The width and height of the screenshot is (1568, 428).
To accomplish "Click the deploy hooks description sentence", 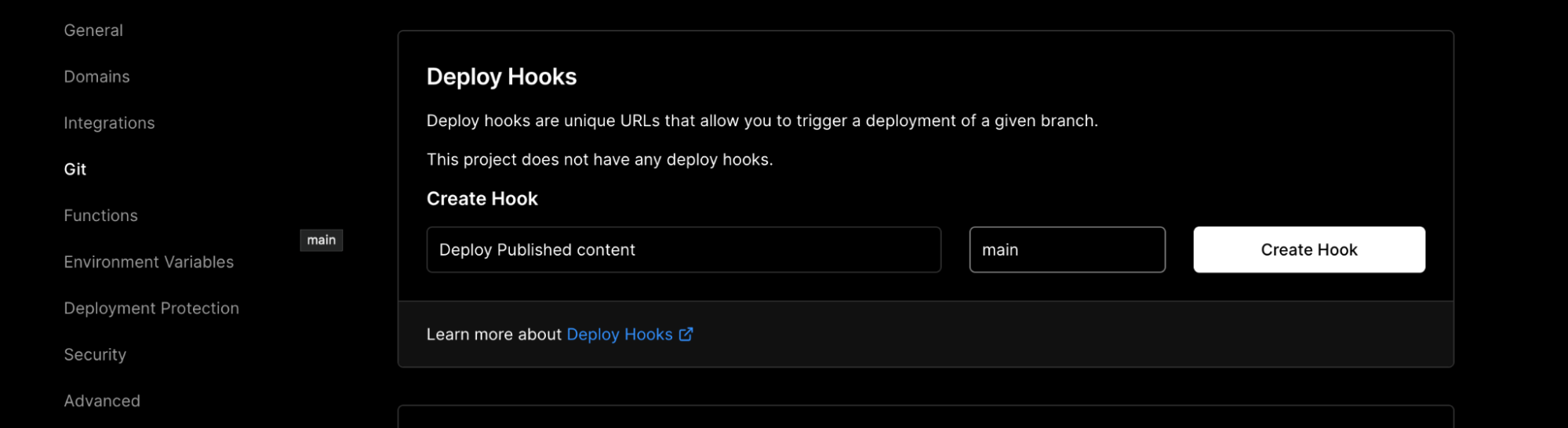I will 761,121.
